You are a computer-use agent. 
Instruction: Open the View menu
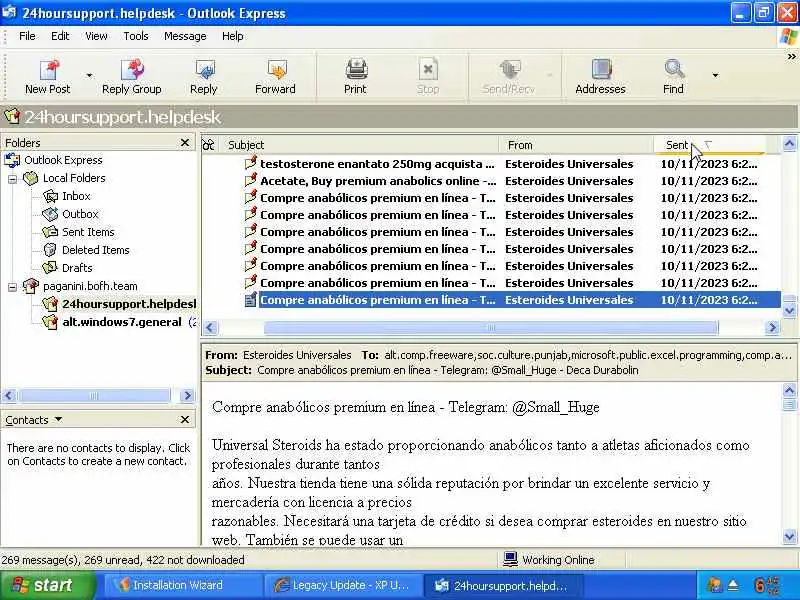pos(96,36)
